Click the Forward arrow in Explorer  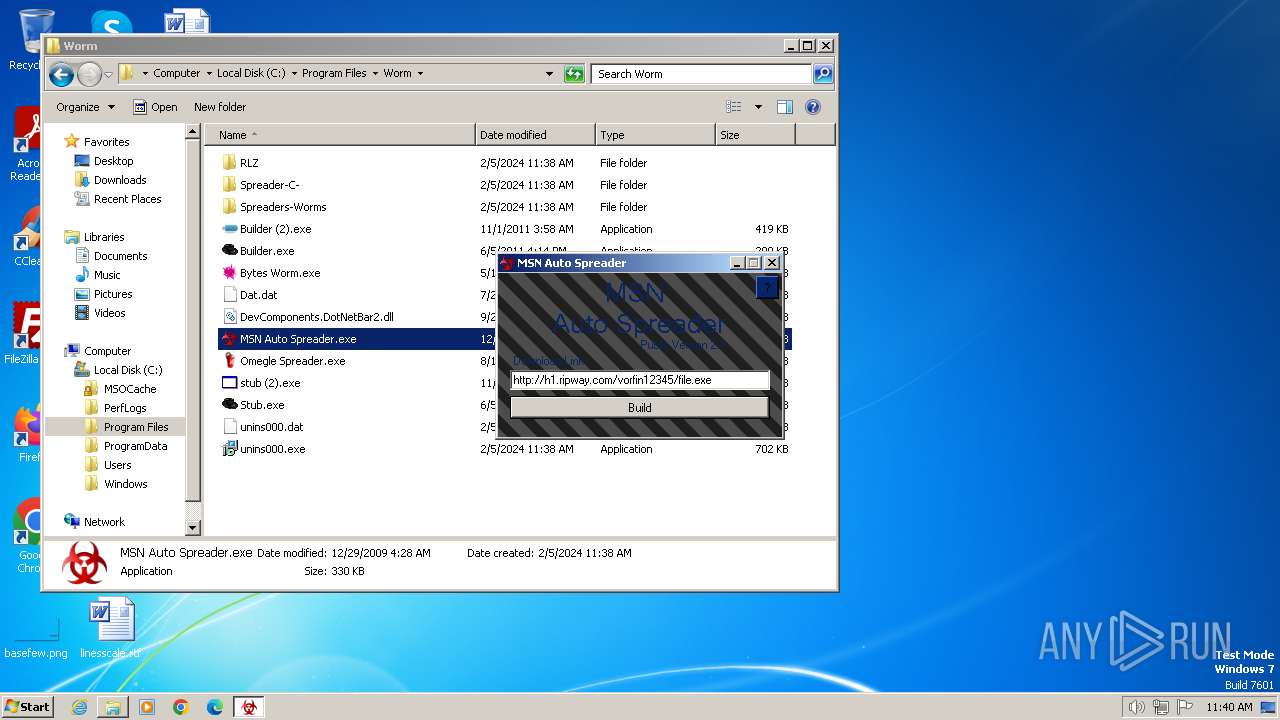(x=89, y=74)
